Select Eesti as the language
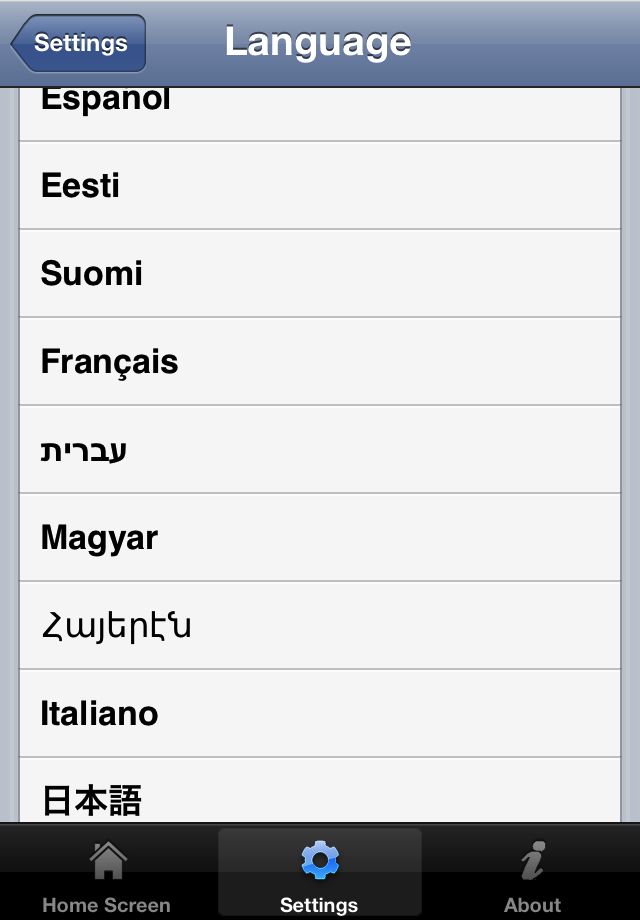Viewport: 640px width, 920px height. click(x=320, y=185)
